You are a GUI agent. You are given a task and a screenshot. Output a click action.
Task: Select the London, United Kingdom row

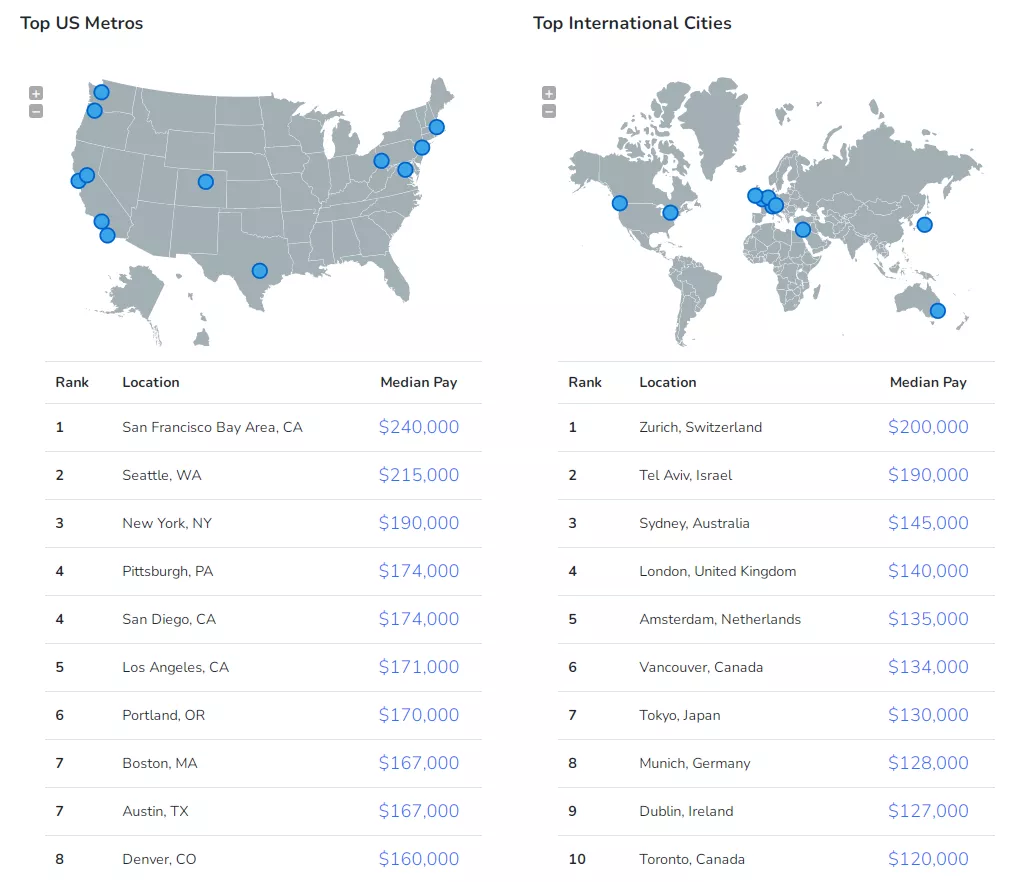pos(776,572)
